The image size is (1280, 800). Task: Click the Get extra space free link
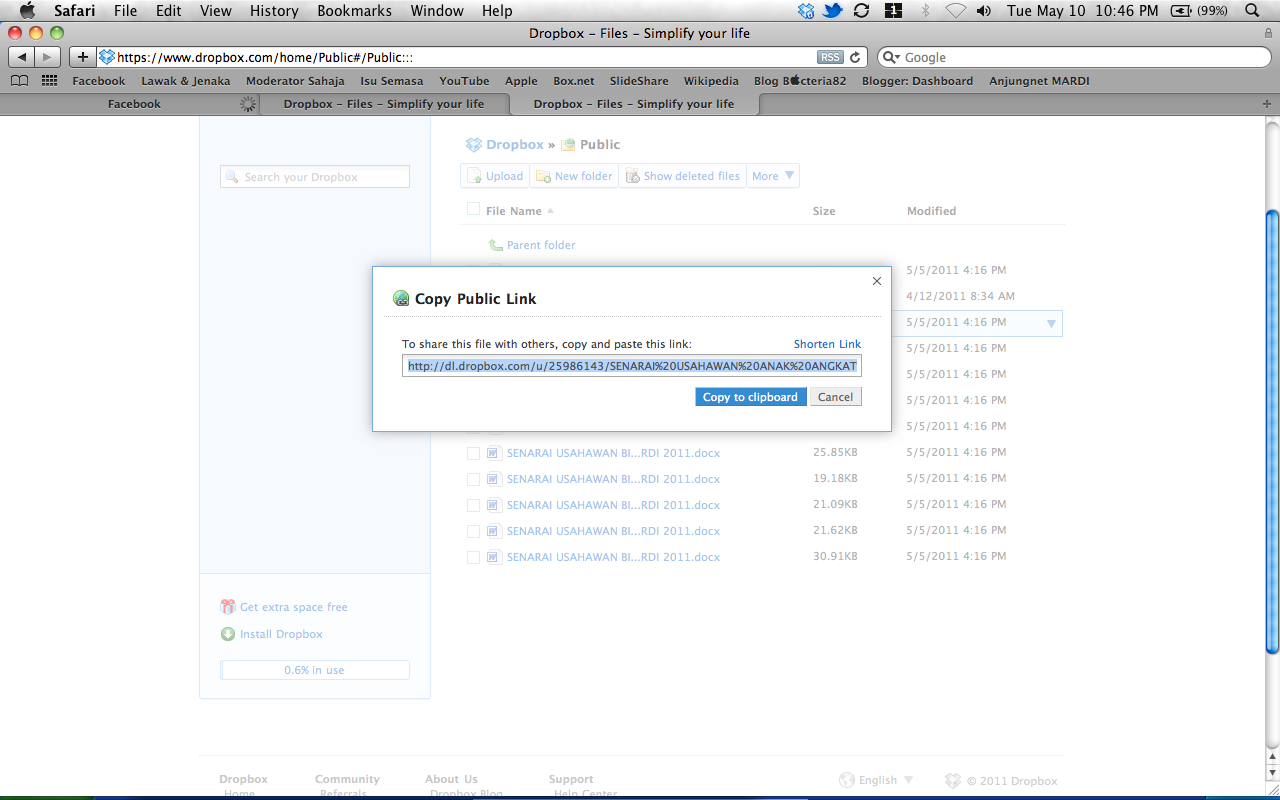coord(294,607)
